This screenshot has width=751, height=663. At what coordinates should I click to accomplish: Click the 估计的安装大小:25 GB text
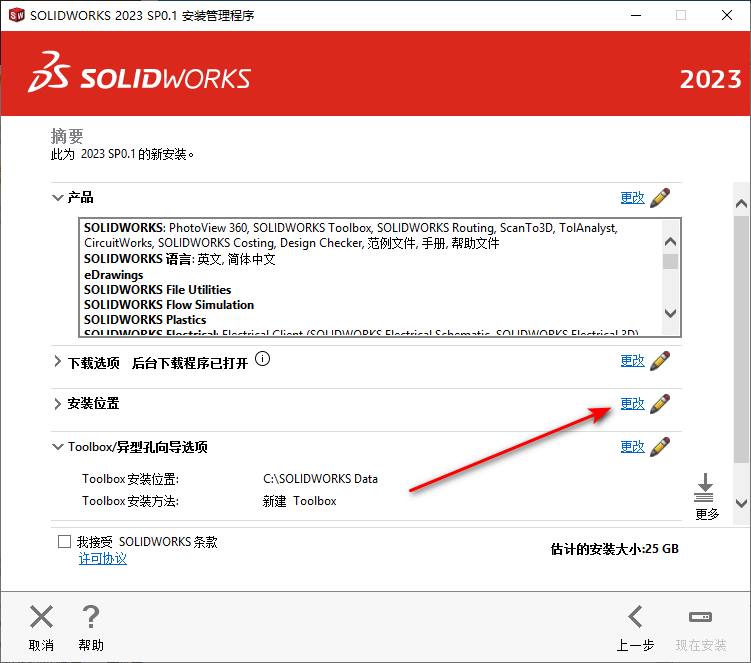614,549
